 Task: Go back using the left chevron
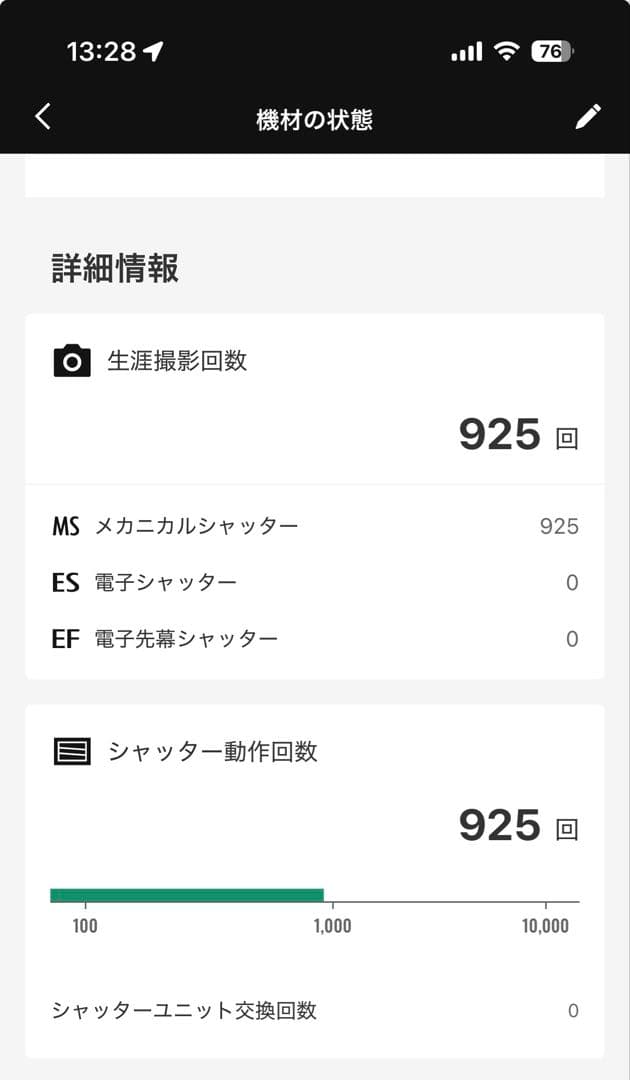(42, 116)
